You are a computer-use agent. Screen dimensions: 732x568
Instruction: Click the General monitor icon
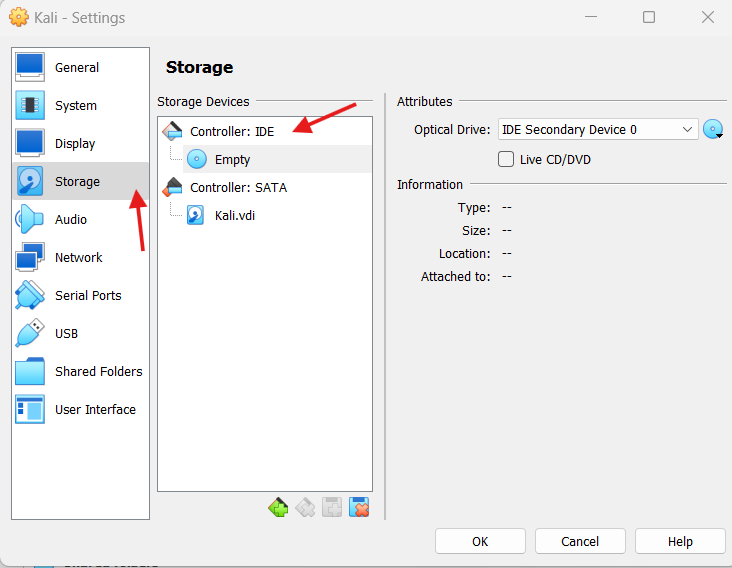pos(30,67)
